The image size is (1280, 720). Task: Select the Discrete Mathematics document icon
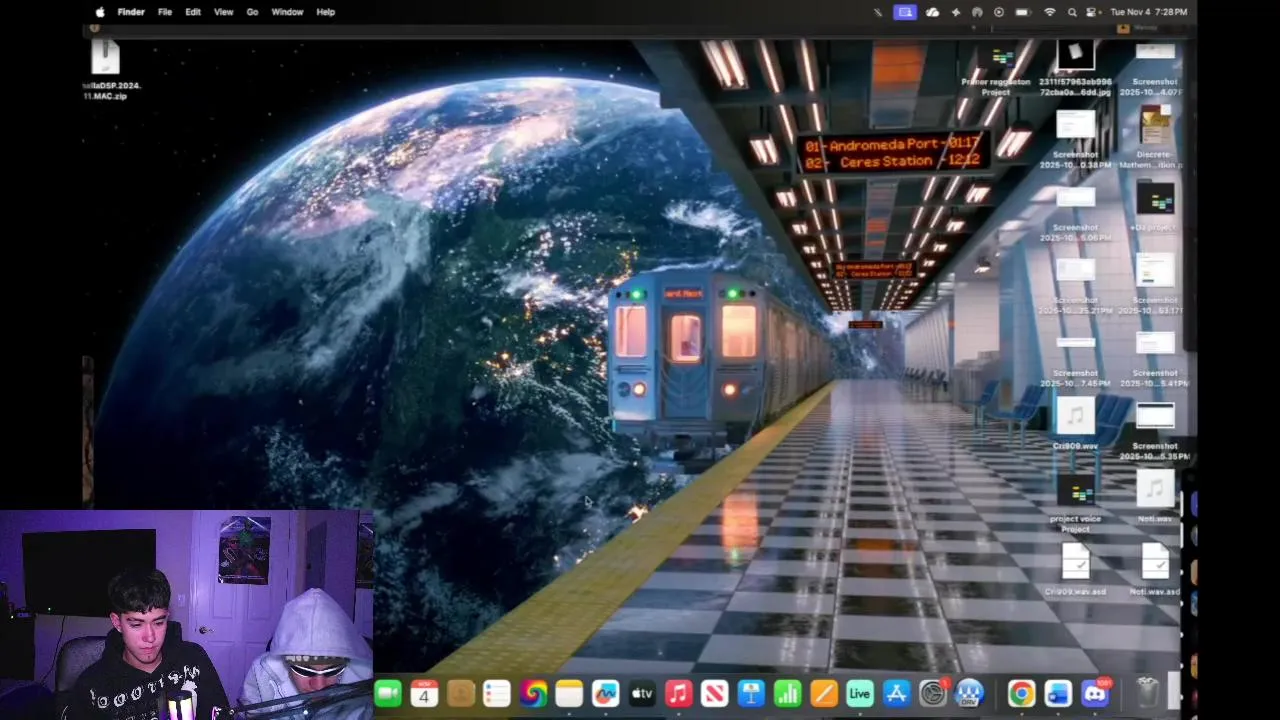pyautogui.click(x=1155, y=125)
